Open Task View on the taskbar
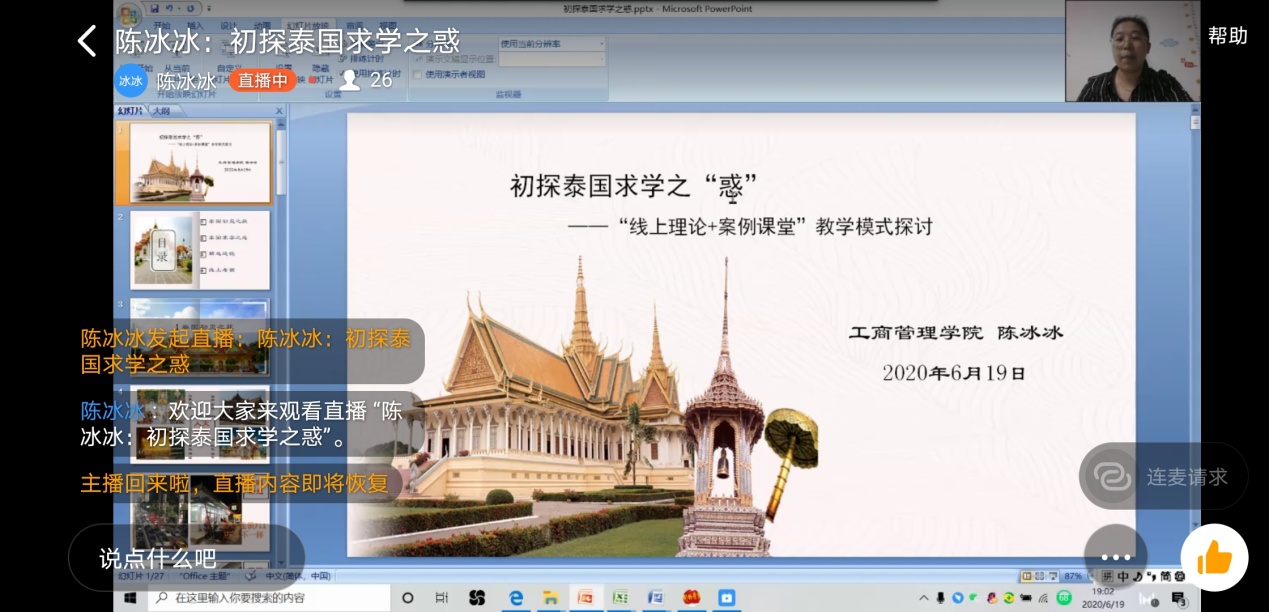The height and width of the screenshot is (612, 1269). click(441, 598)
